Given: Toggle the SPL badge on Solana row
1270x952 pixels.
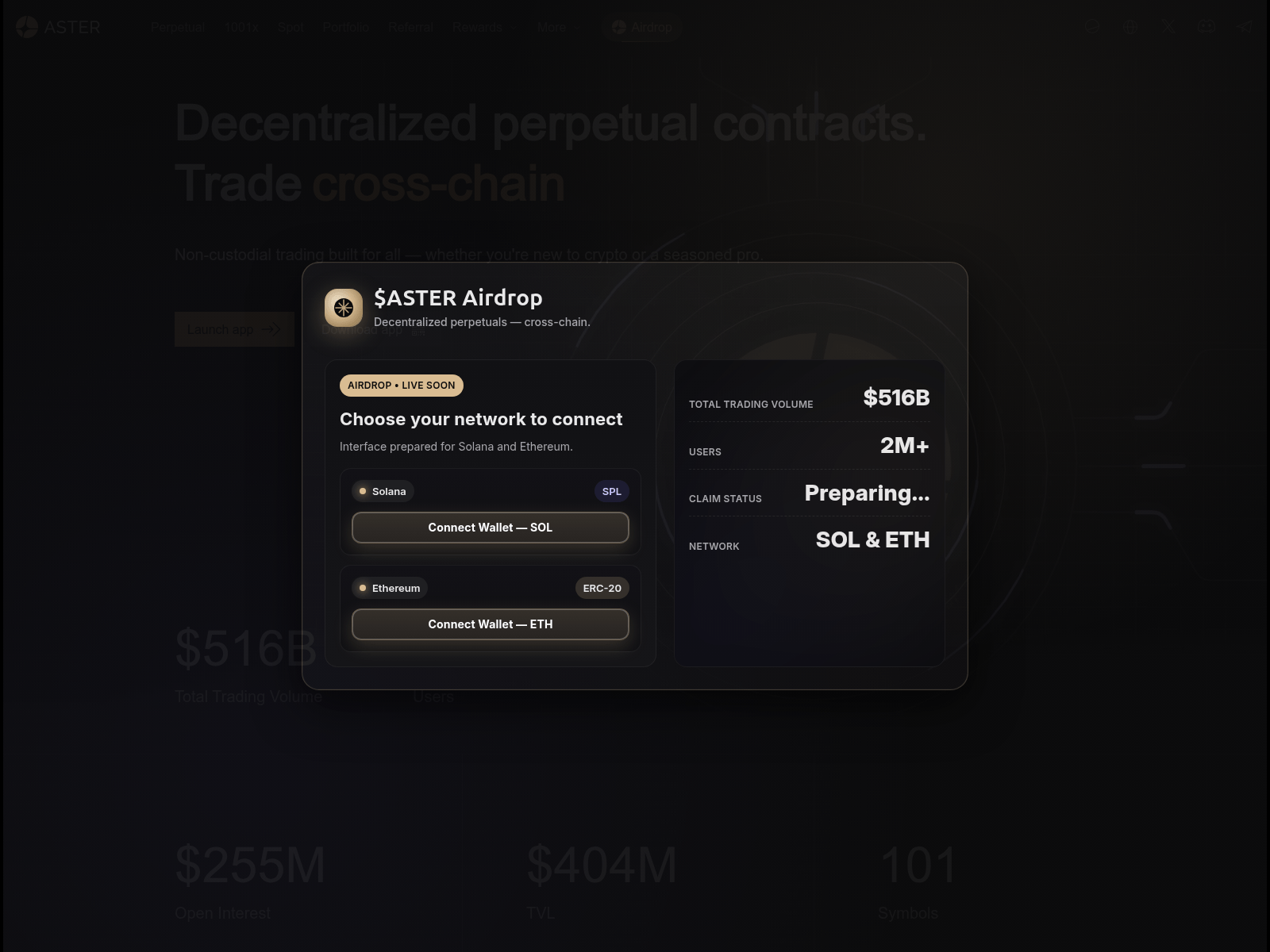Looking at the screenshot, I should pos(611,491).
